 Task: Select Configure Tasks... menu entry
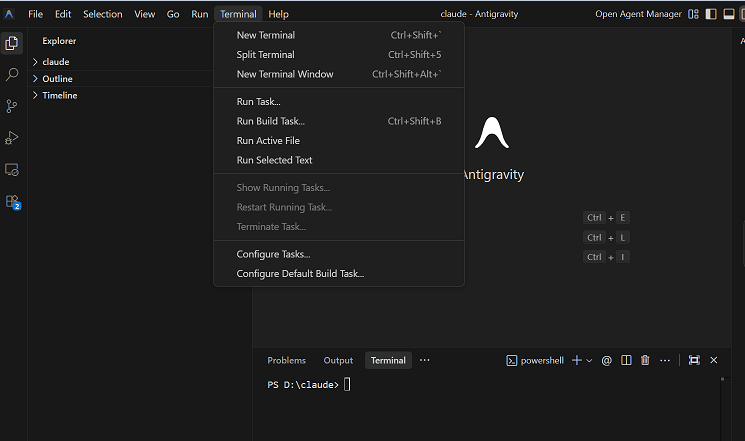339,254
